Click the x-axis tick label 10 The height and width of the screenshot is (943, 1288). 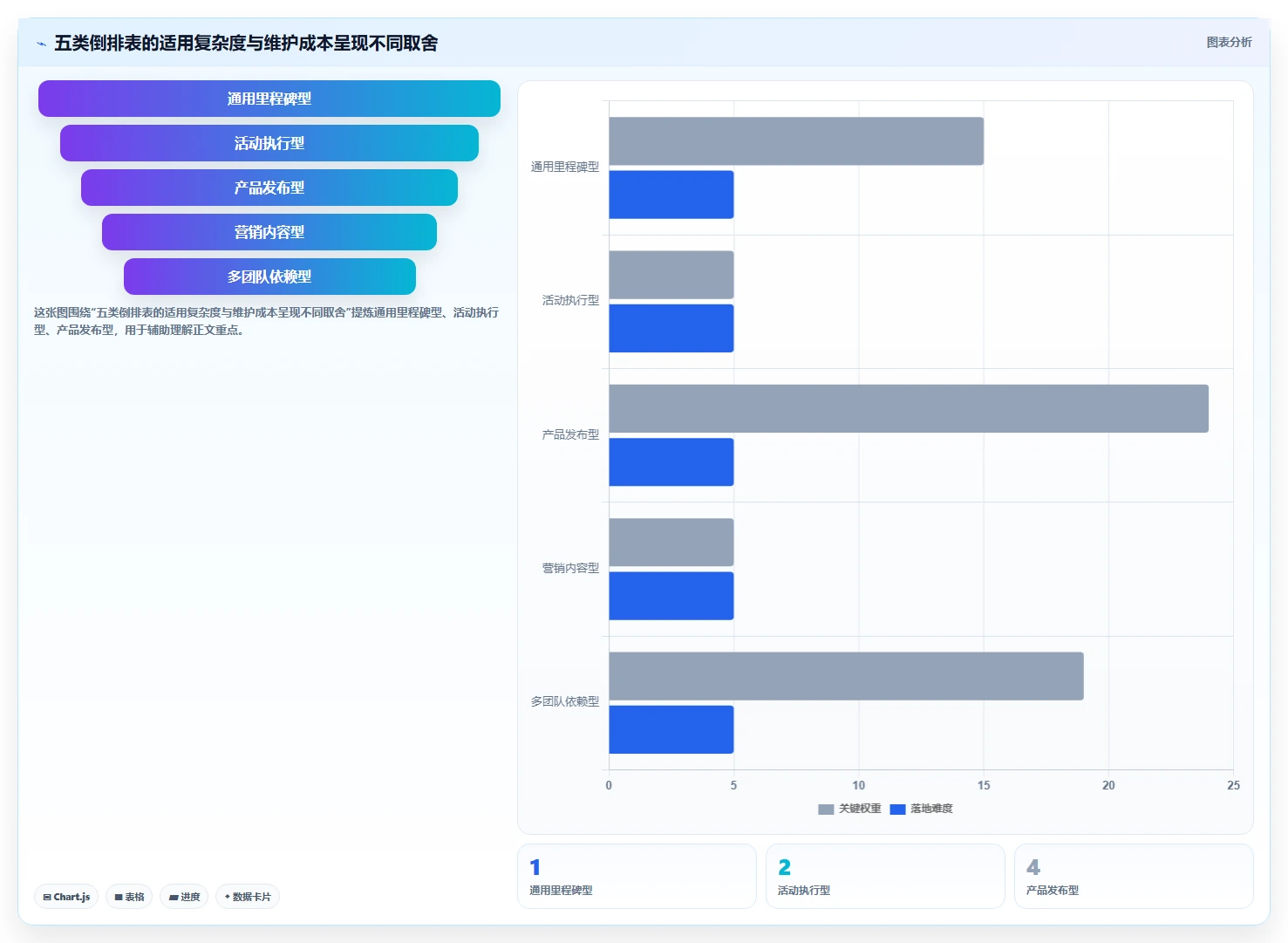click(x=859, y=785)
